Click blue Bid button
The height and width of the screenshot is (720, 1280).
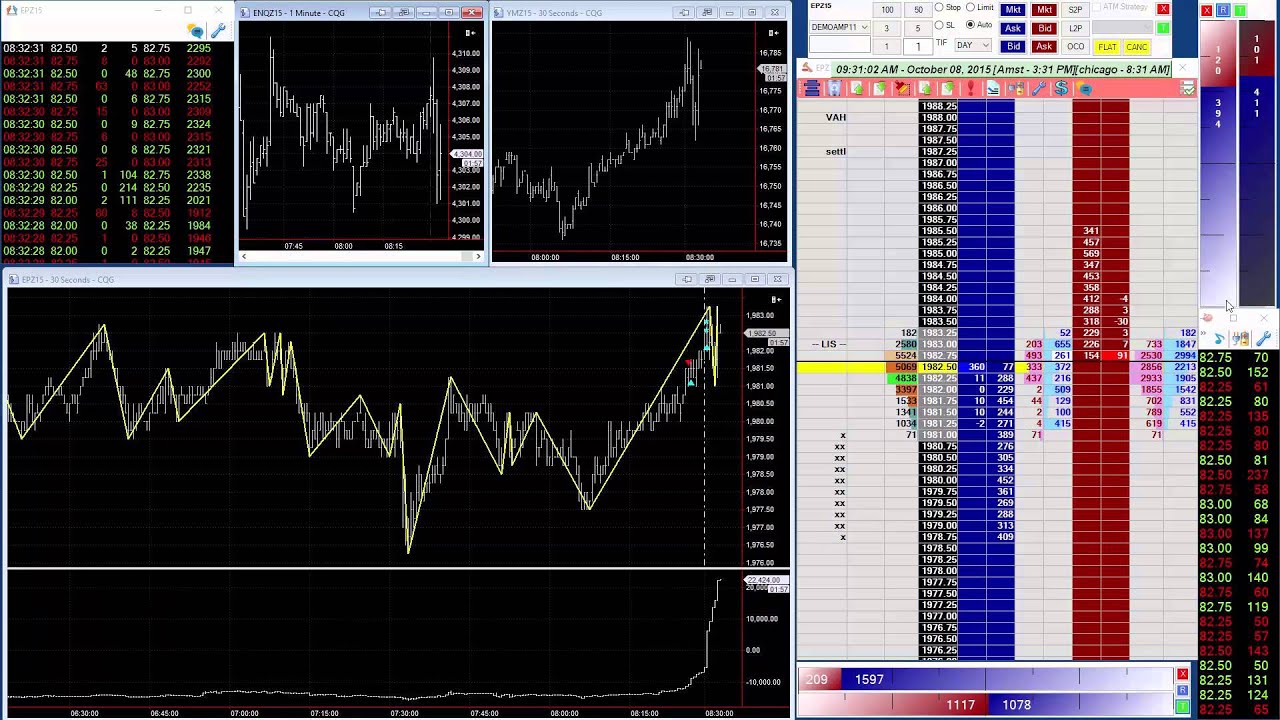coord(1013,46)
